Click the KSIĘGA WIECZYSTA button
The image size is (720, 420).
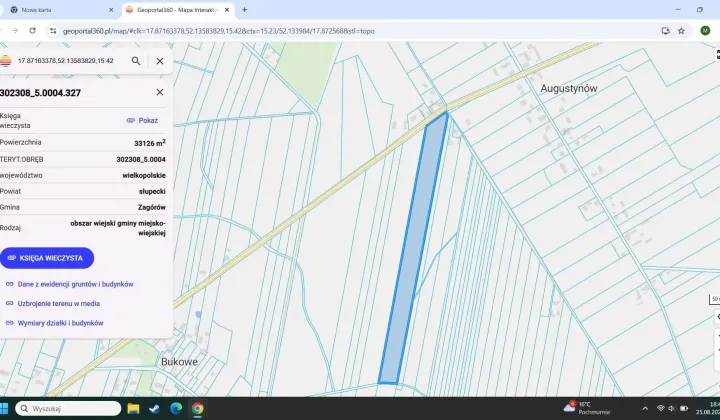47,258
